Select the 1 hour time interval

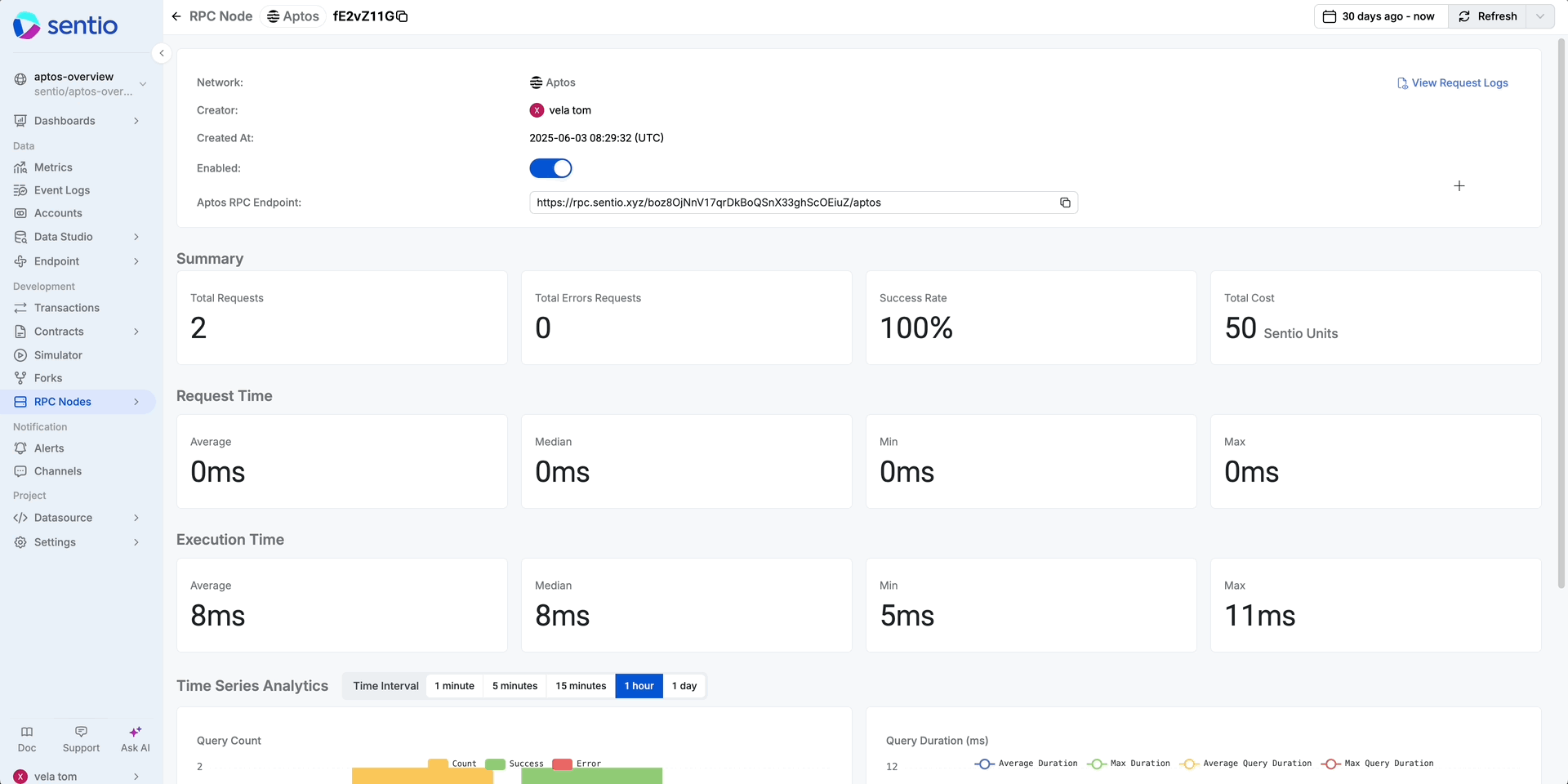click(x=639, y=686)
